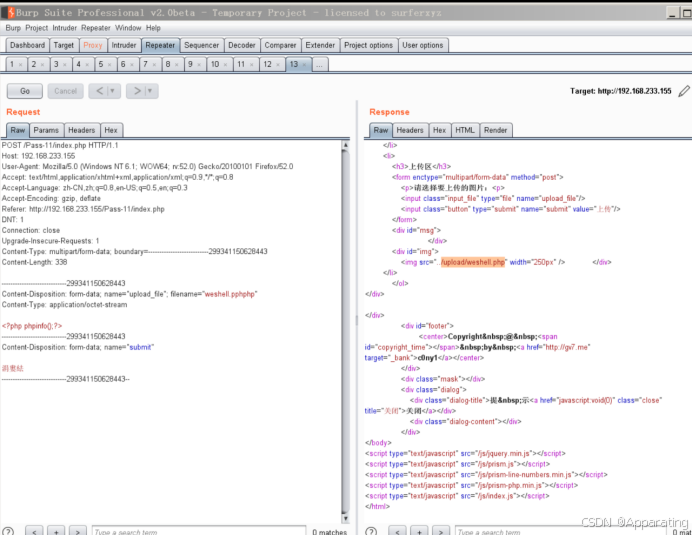Open the Burp menu
Viewport: 693px width, 536px height.
(x=13, y=28)
